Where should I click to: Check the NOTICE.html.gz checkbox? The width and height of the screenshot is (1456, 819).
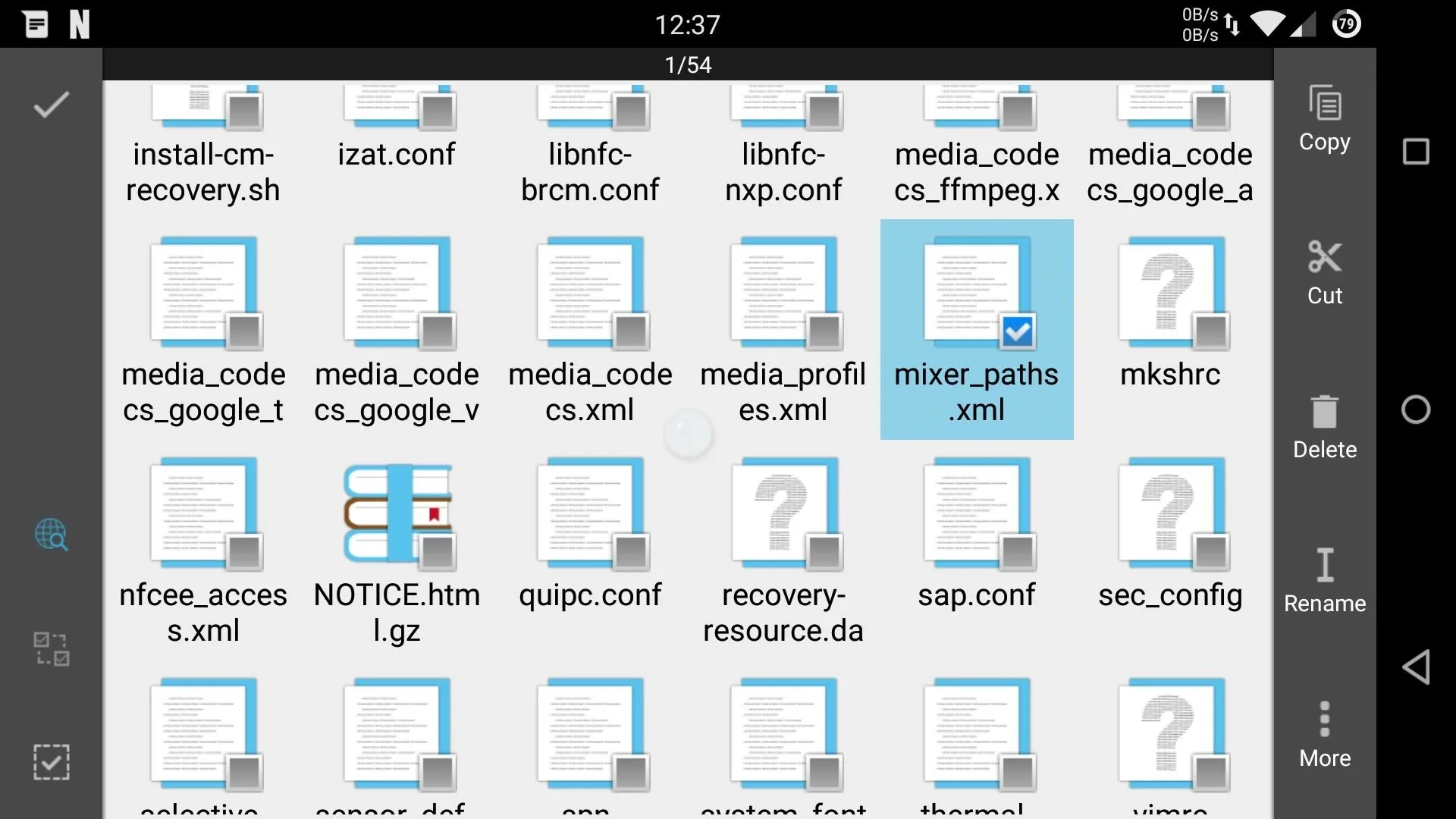pyautogui.click(x=438, y=552)
